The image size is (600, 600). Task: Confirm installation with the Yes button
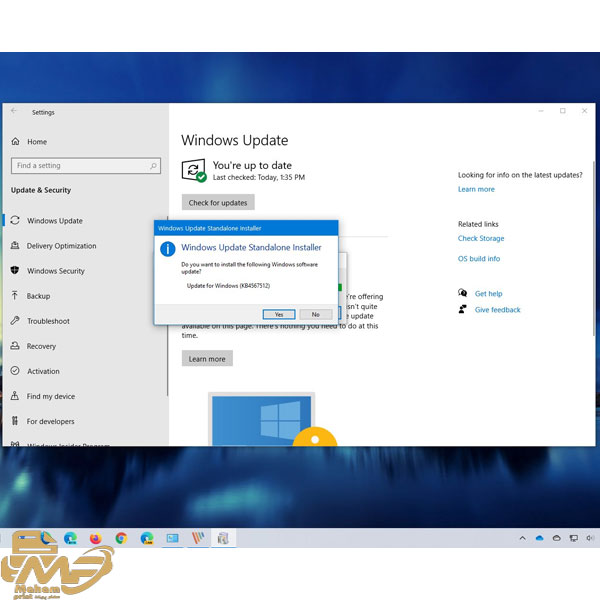click(279, 314)
